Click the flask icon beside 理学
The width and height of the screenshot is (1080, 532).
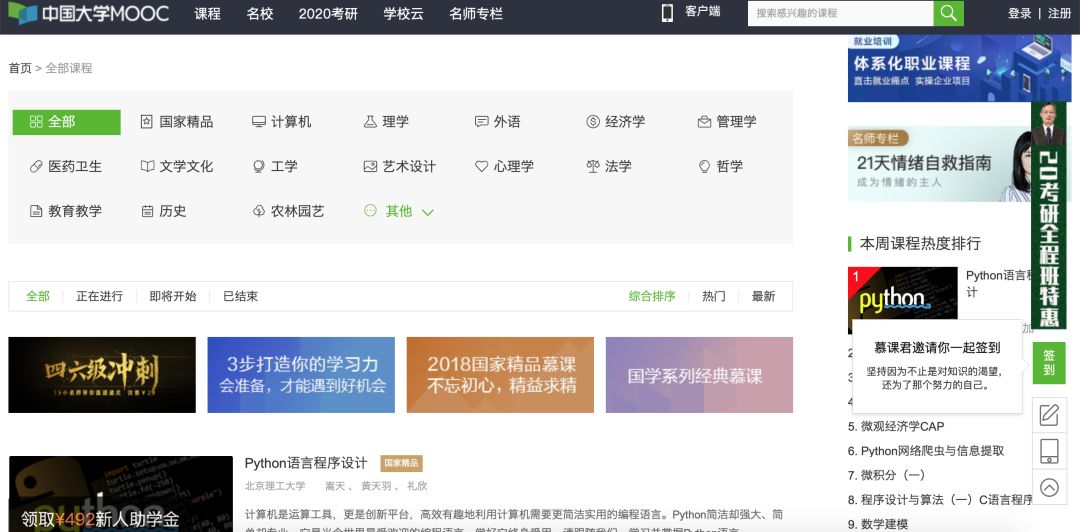click(x=370, y=122)
